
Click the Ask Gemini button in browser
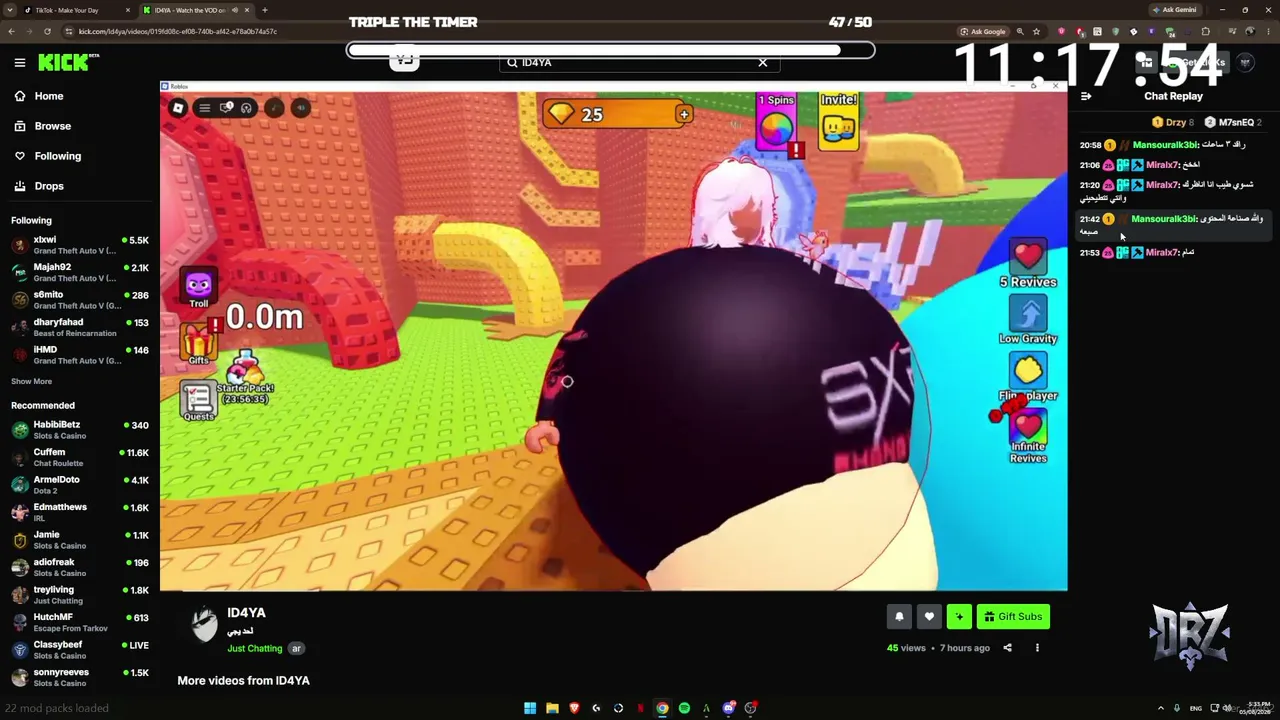[1174, 10]
